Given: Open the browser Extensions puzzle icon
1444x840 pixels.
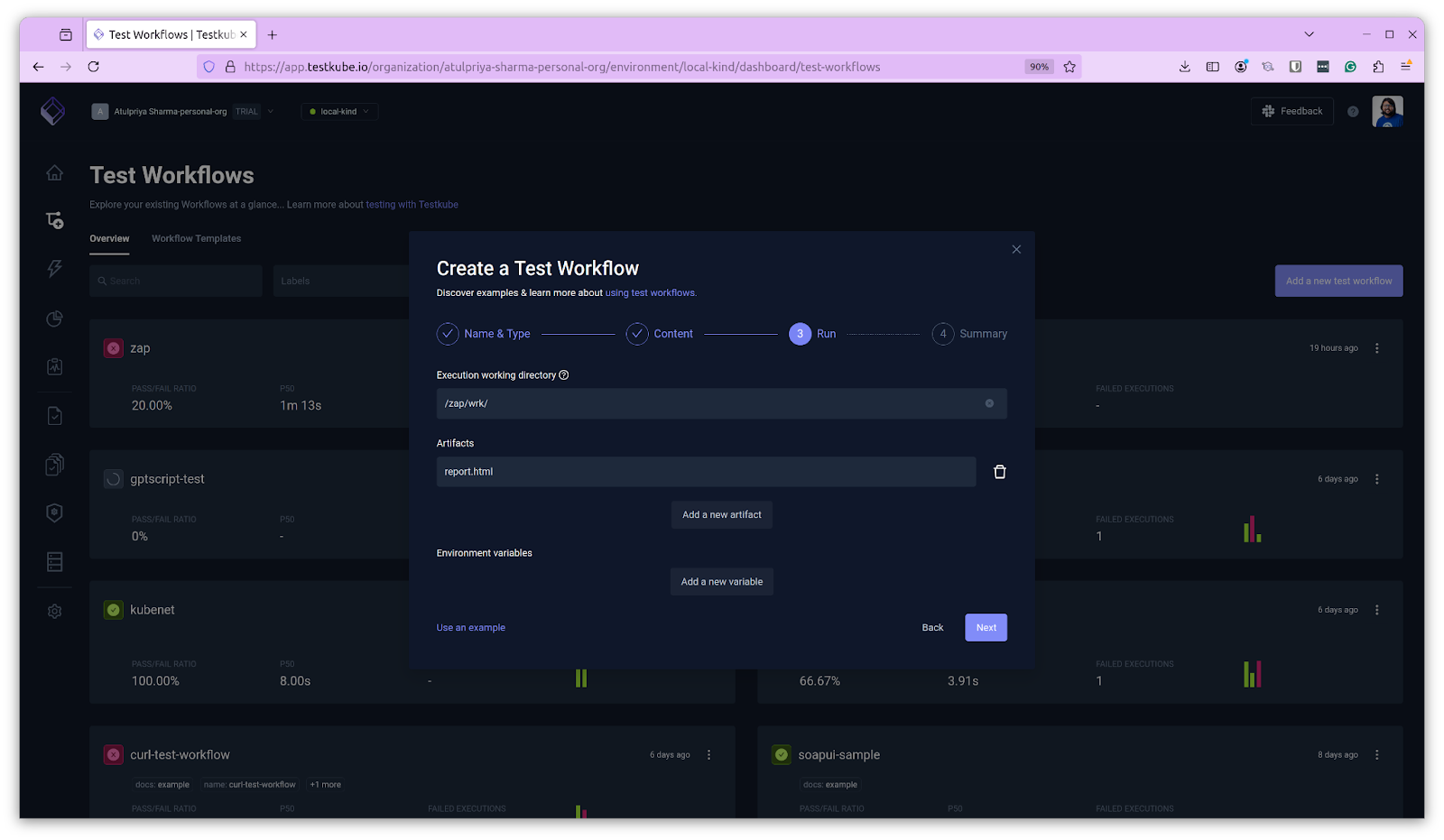Looking at the screenshot, I should [x=1378, y=67].
